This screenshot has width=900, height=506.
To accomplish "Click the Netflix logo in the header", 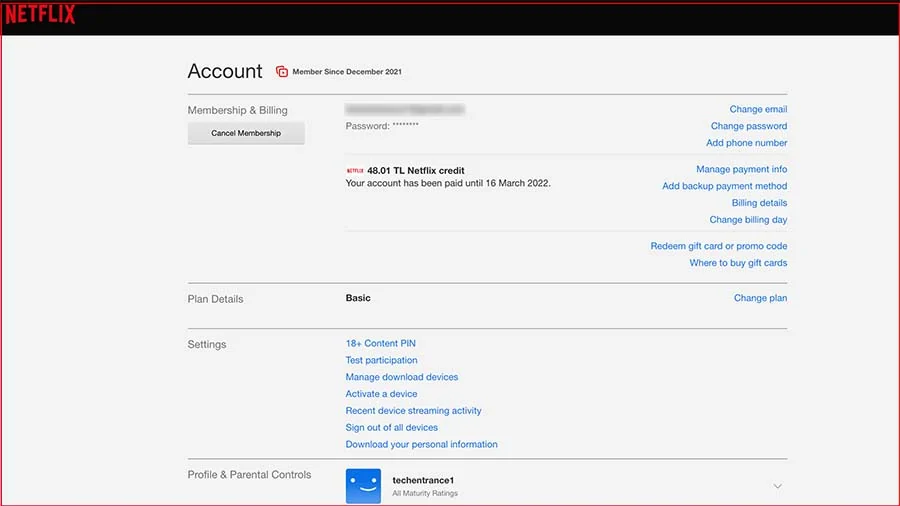I will (40, 14).
